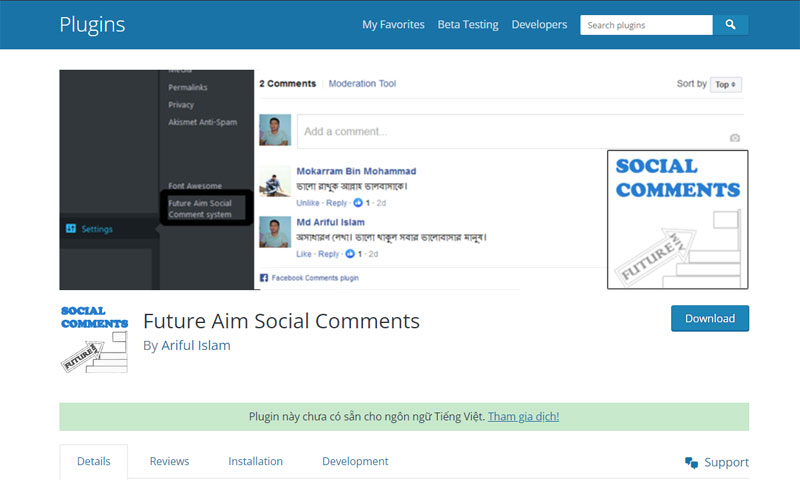Click Mokarram Bin Mohammad's avatar
800x500 pixels.
coord(275,181)
